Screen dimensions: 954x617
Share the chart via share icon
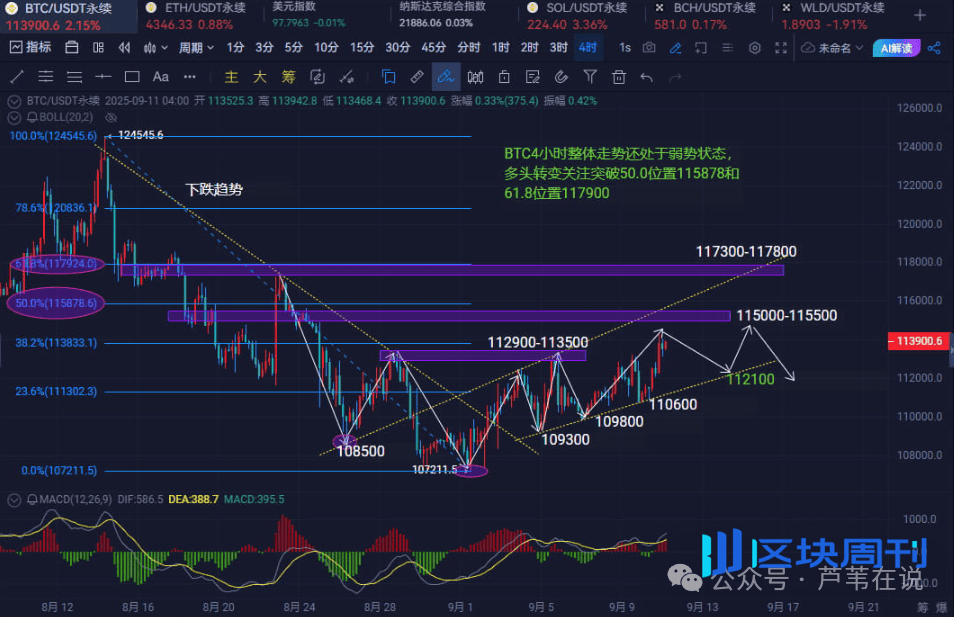(x=935, y=47)
